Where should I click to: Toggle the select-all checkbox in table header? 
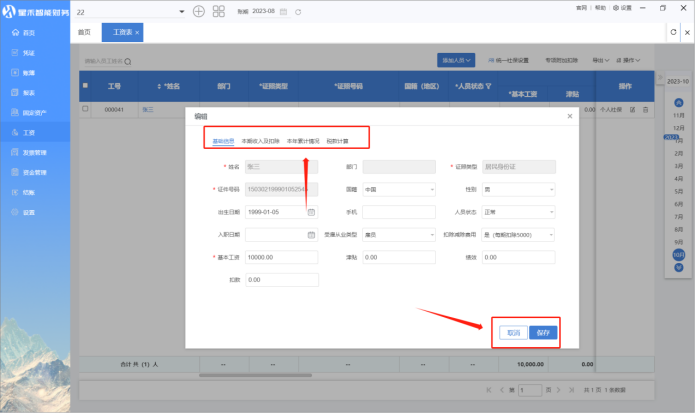pyautogui.click(x=85, y=87)
